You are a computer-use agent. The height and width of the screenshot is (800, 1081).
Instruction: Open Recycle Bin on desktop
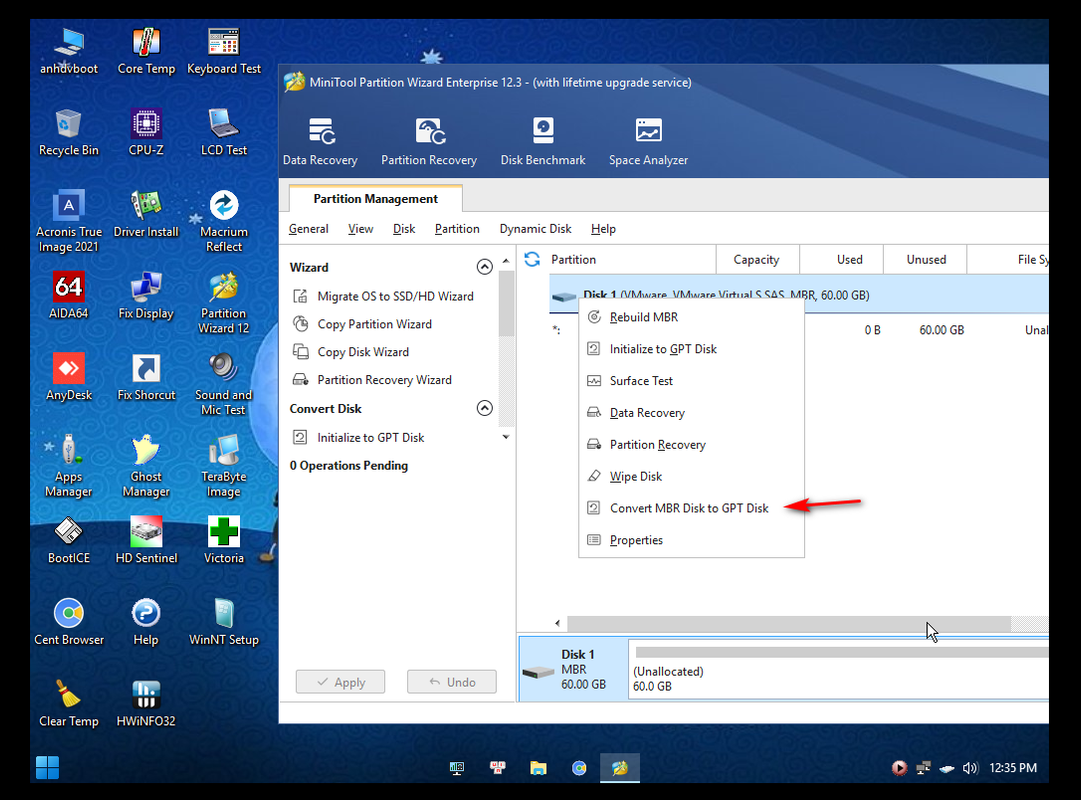click(x=68, y=132)
